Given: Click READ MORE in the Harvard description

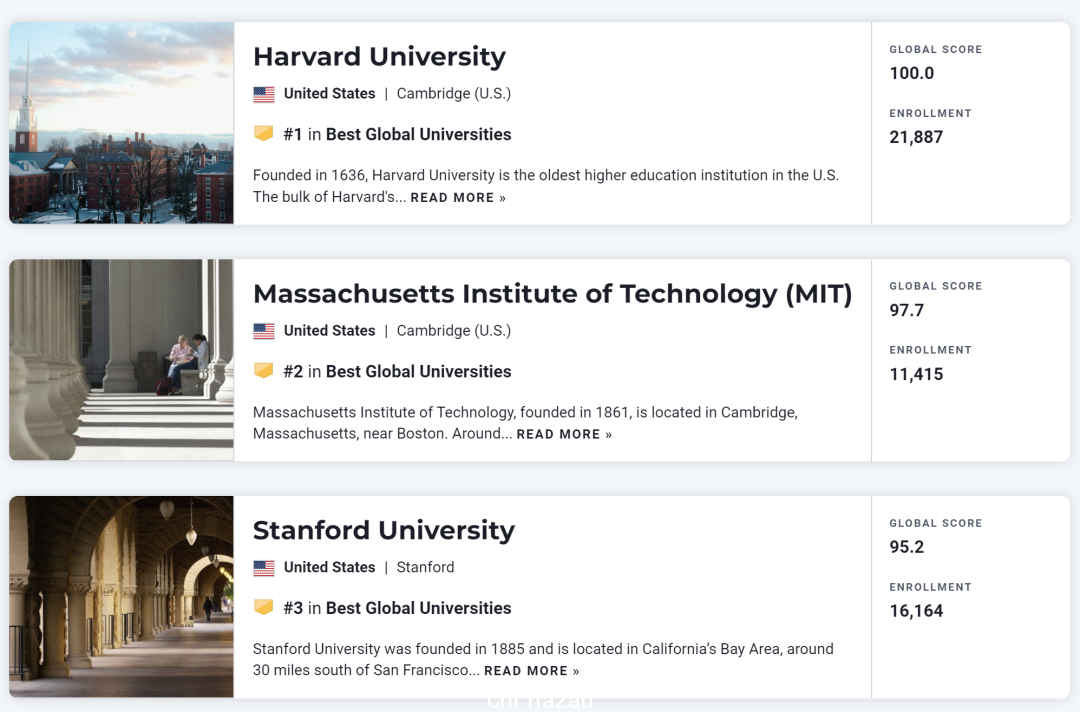Looking at the screenshot, I should click(x=458, y=198).
